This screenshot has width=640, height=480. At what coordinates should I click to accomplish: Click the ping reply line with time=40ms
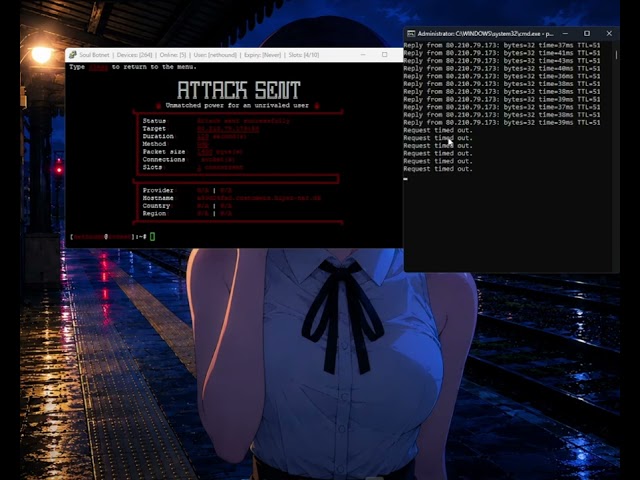tap(502, 69)
